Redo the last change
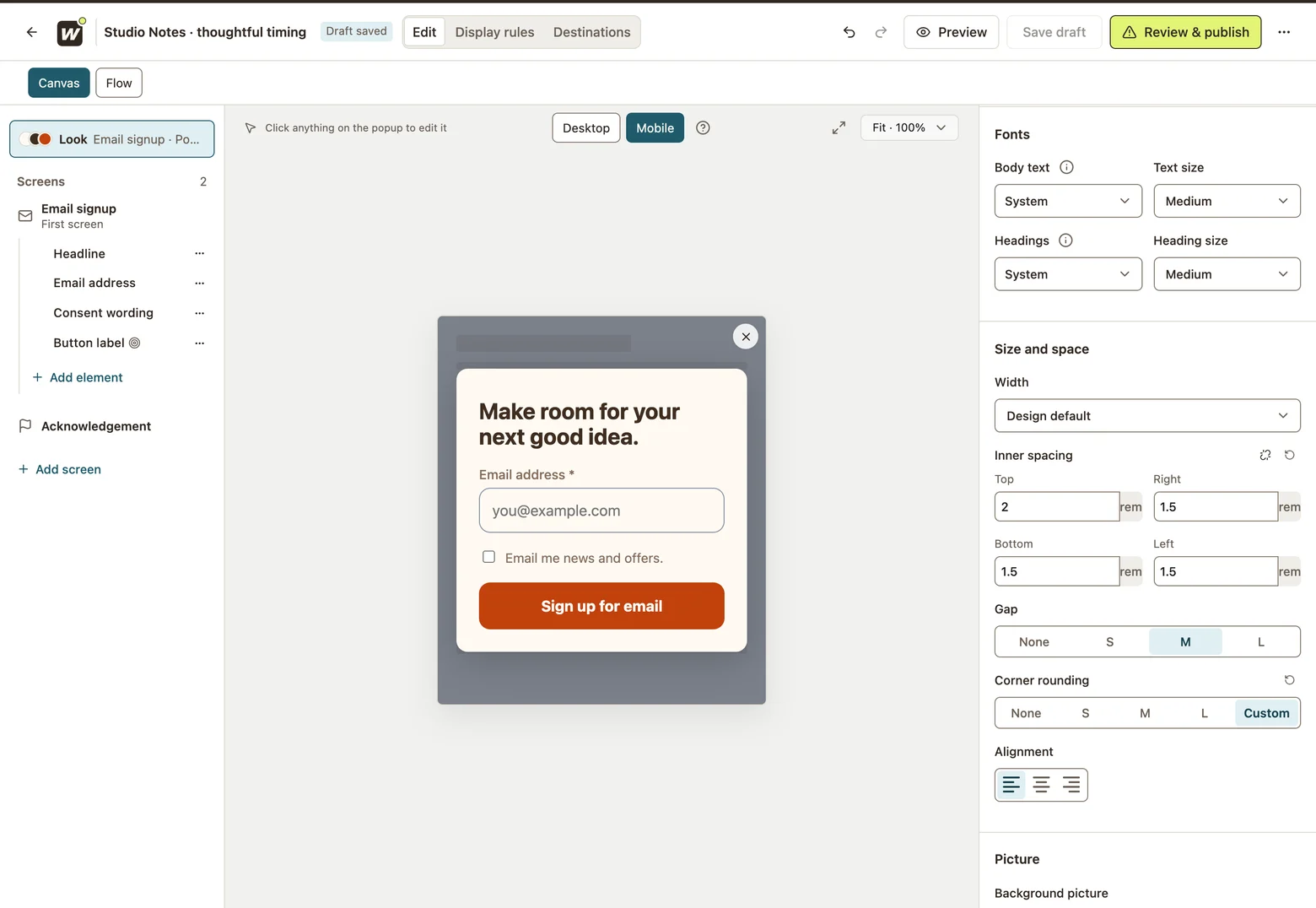1316x908 pixels. click(881, 32)
